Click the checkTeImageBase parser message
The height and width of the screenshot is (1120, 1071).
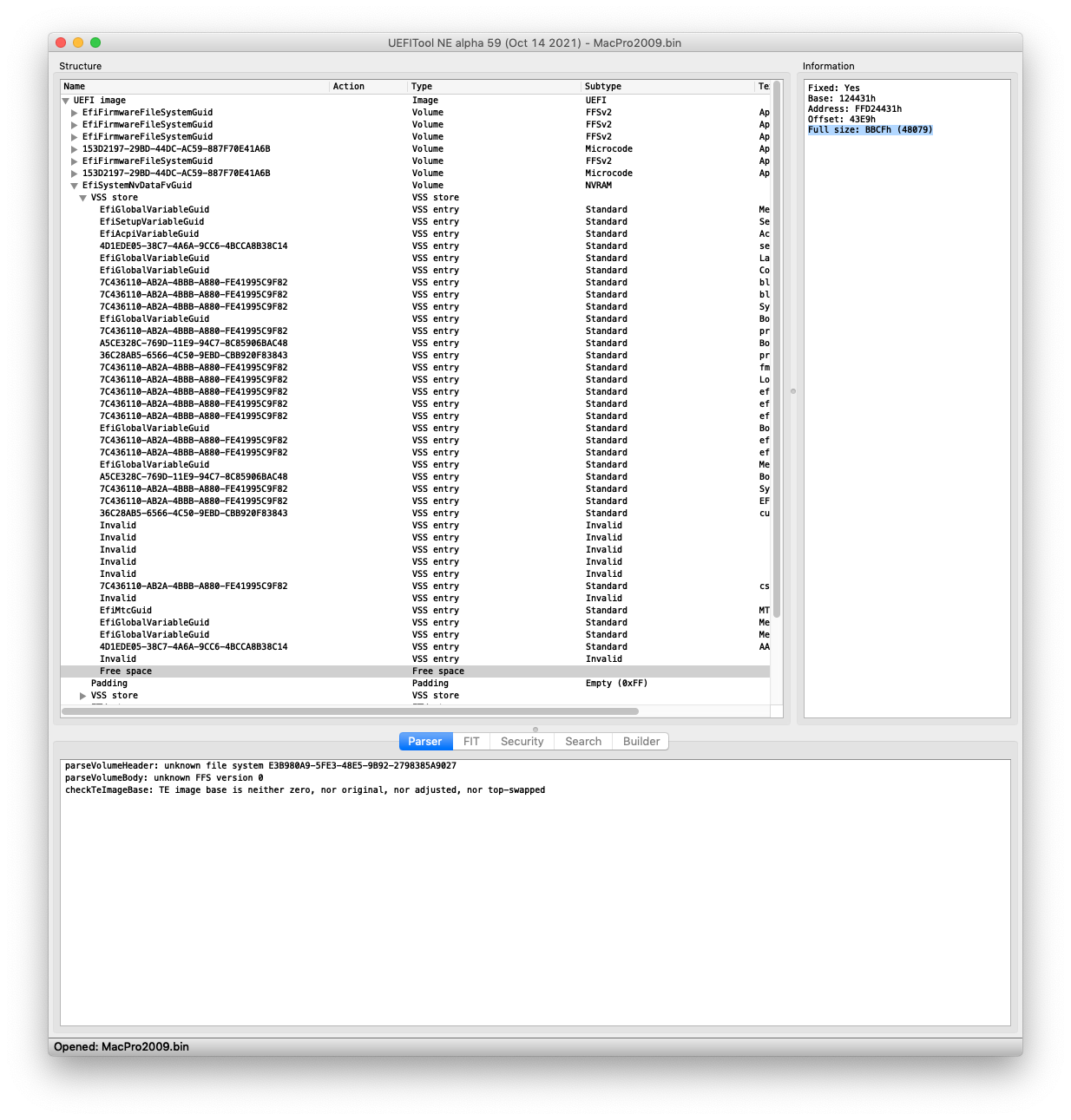(306, 790)
